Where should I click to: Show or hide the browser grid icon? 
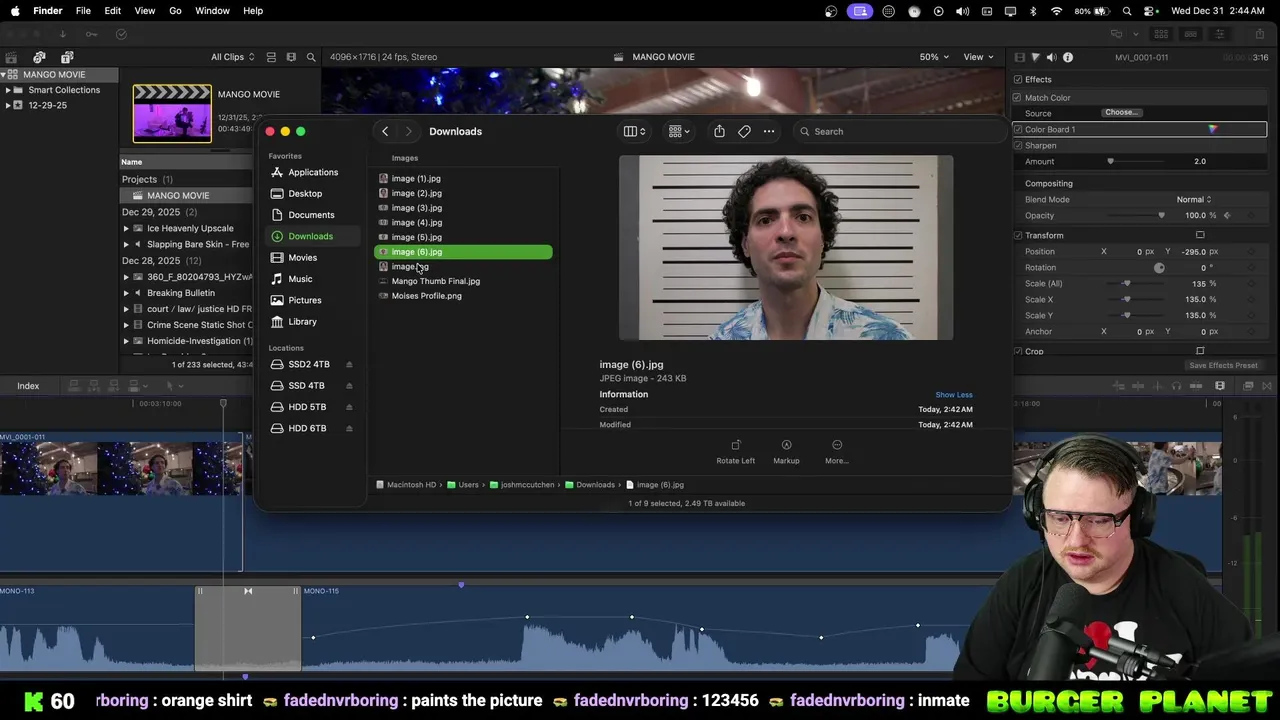(1163, 34)
